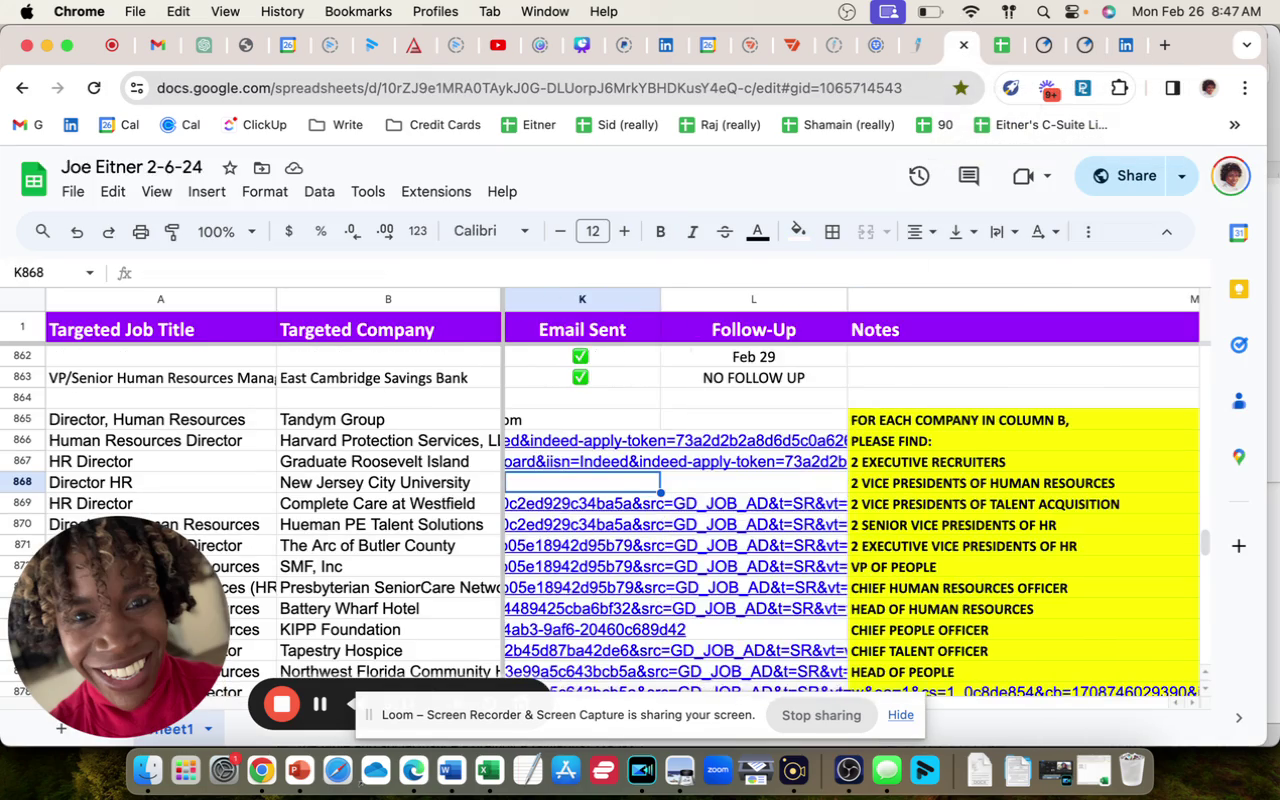Print the spreadsheet using toolbar printer icon

point(141,232)
